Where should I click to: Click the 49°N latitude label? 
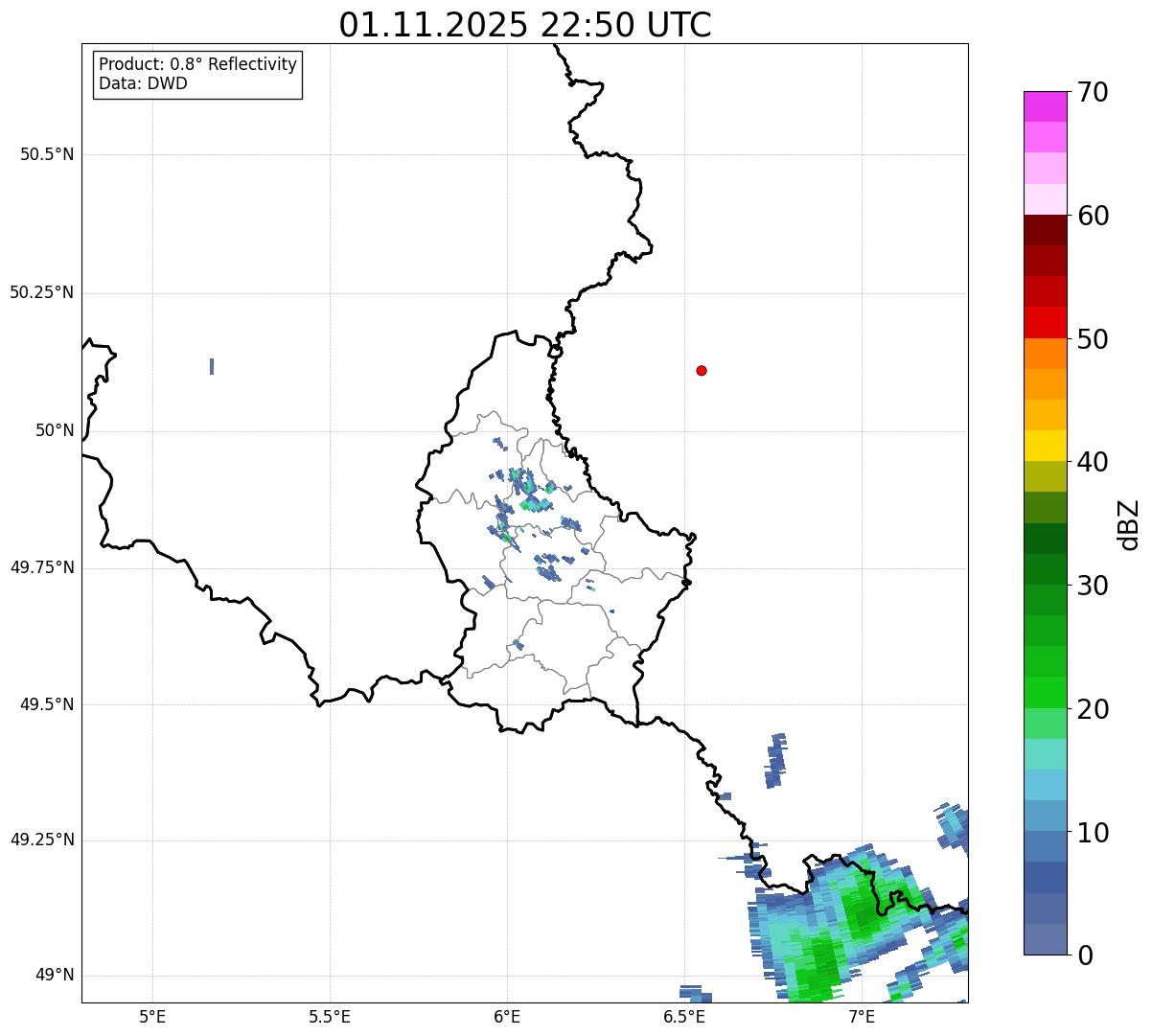click(55, 976)
